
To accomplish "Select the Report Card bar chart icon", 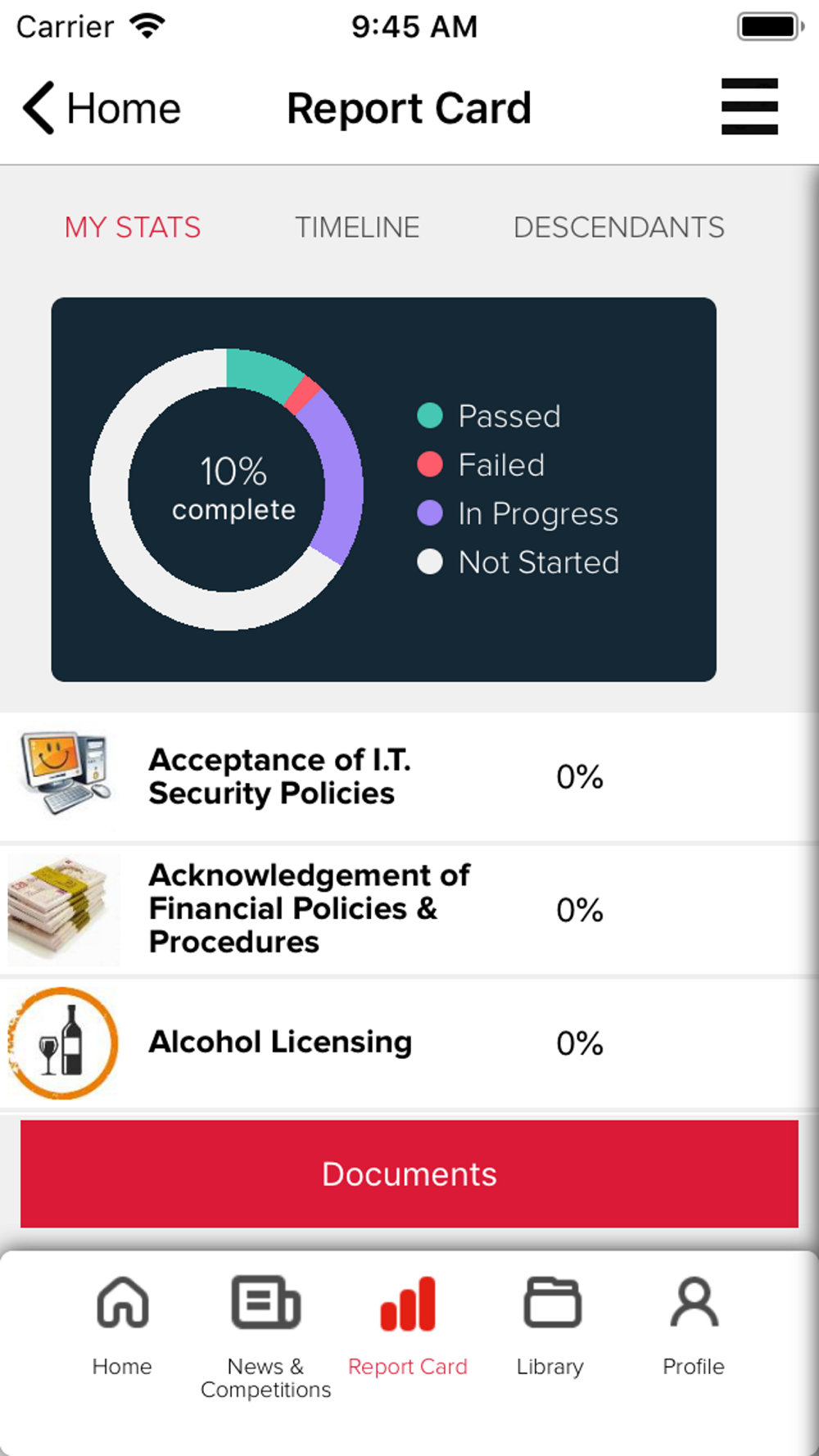I will [408, 1304].
